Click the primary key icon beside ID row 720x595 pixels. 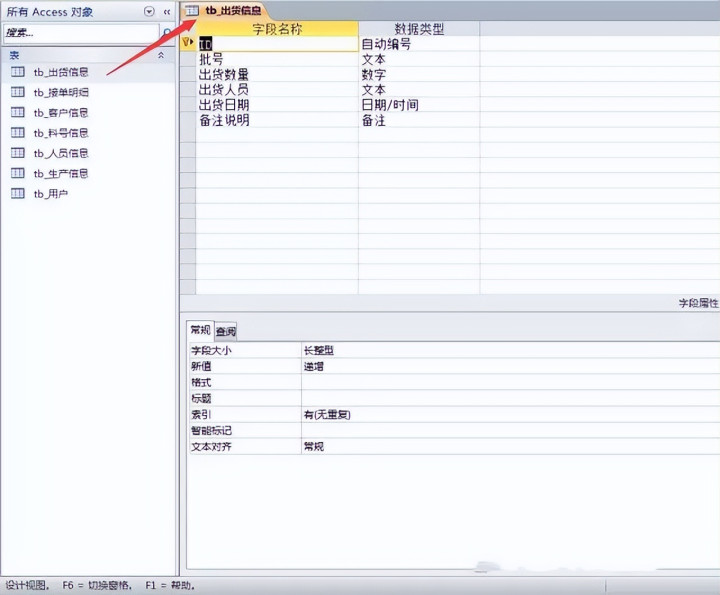187,43
